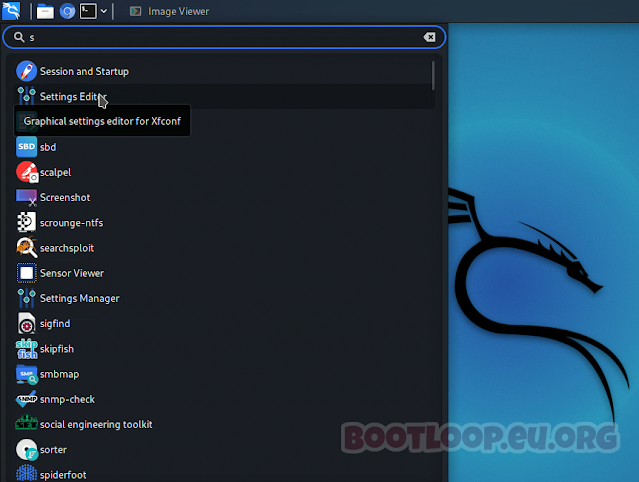
Task: Click into the application search field
Action: tap(224, 37)
